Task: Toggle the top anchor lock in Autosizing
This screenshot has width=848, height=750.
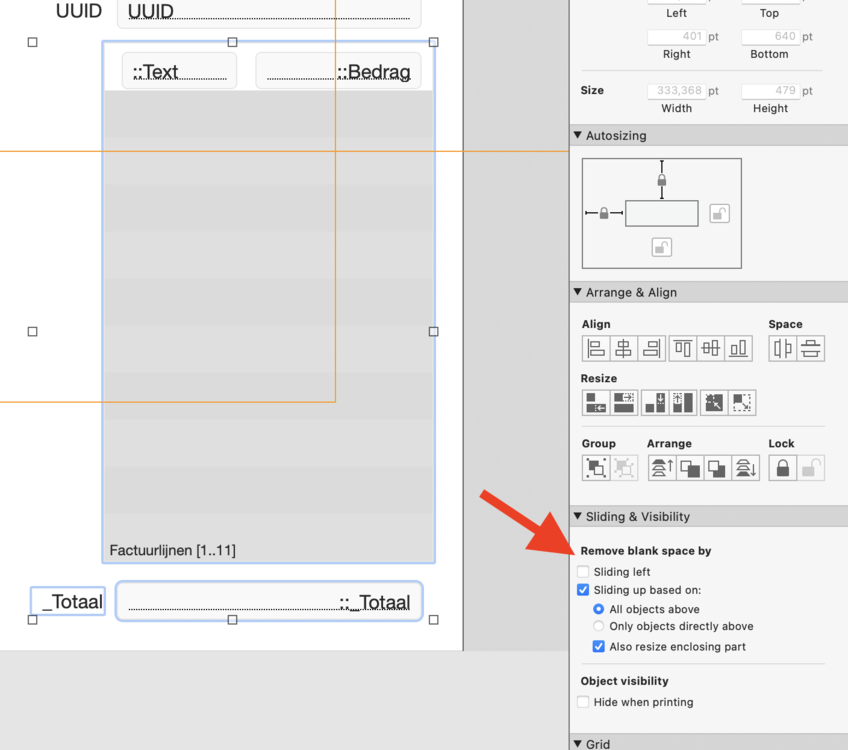Action: (661, 180)
